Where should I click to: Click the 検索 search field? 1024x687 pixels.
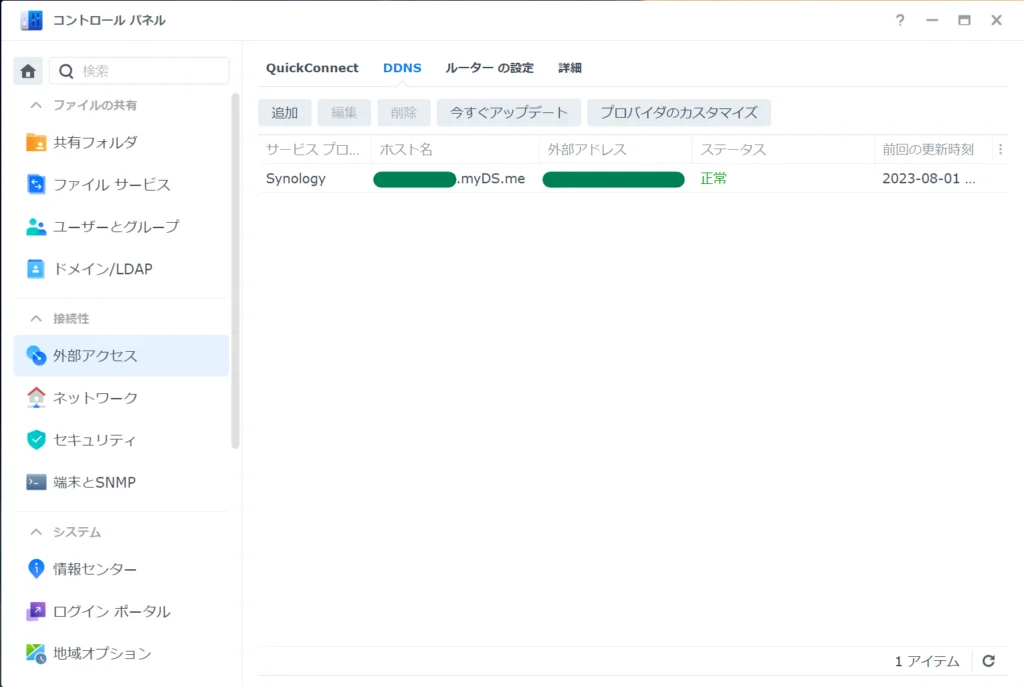[150, 71]
